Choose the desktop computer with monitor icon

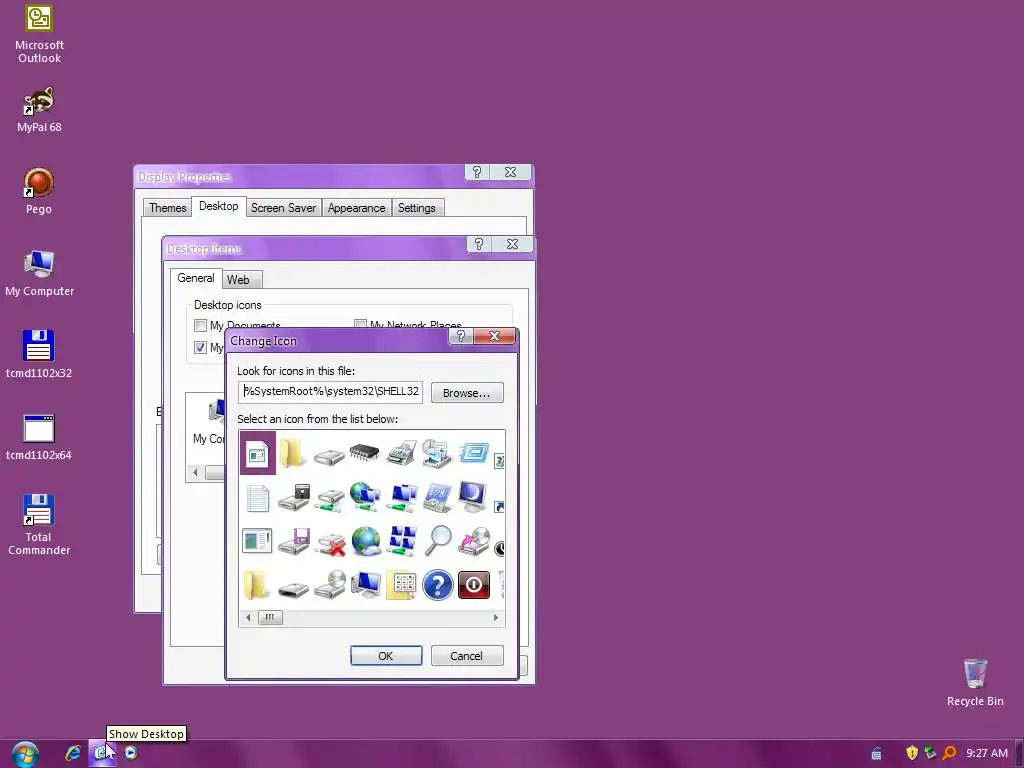366,584
